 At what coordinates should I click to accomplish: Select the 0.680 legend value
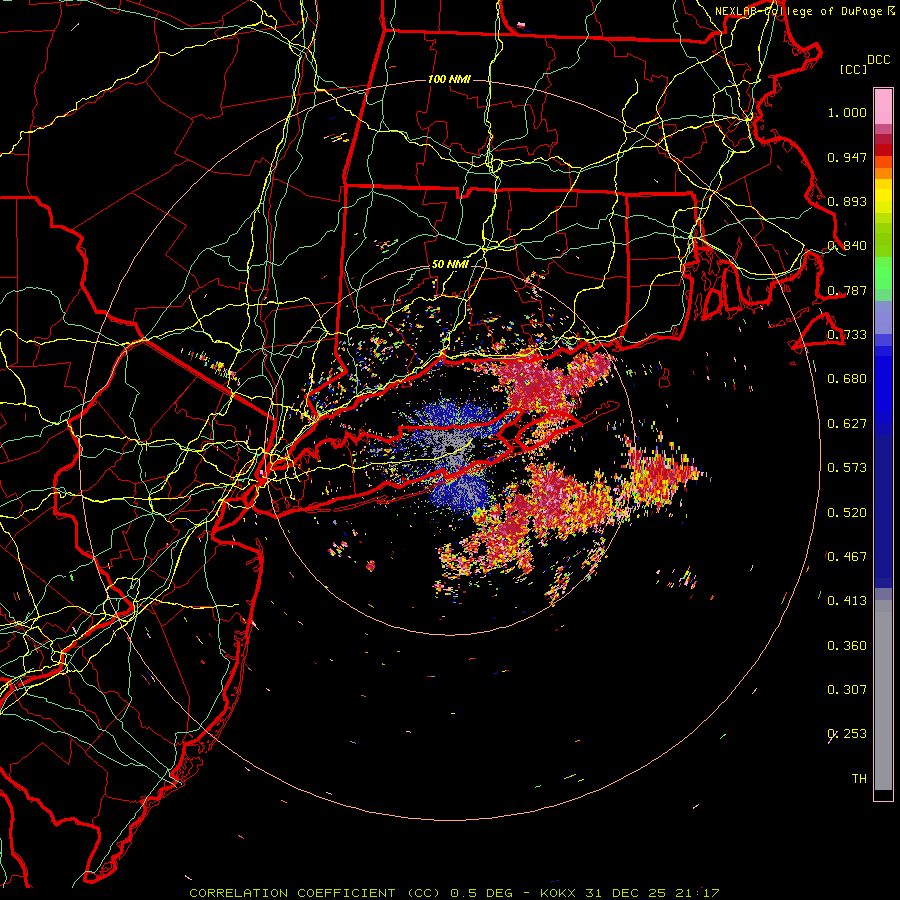(847, 379)
